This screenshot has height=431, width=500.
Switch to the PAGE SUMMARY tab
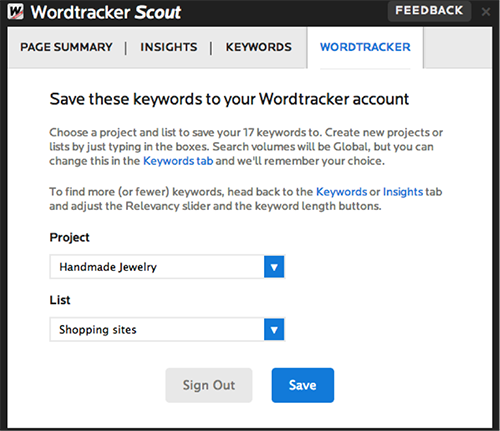tap(66, 47)
